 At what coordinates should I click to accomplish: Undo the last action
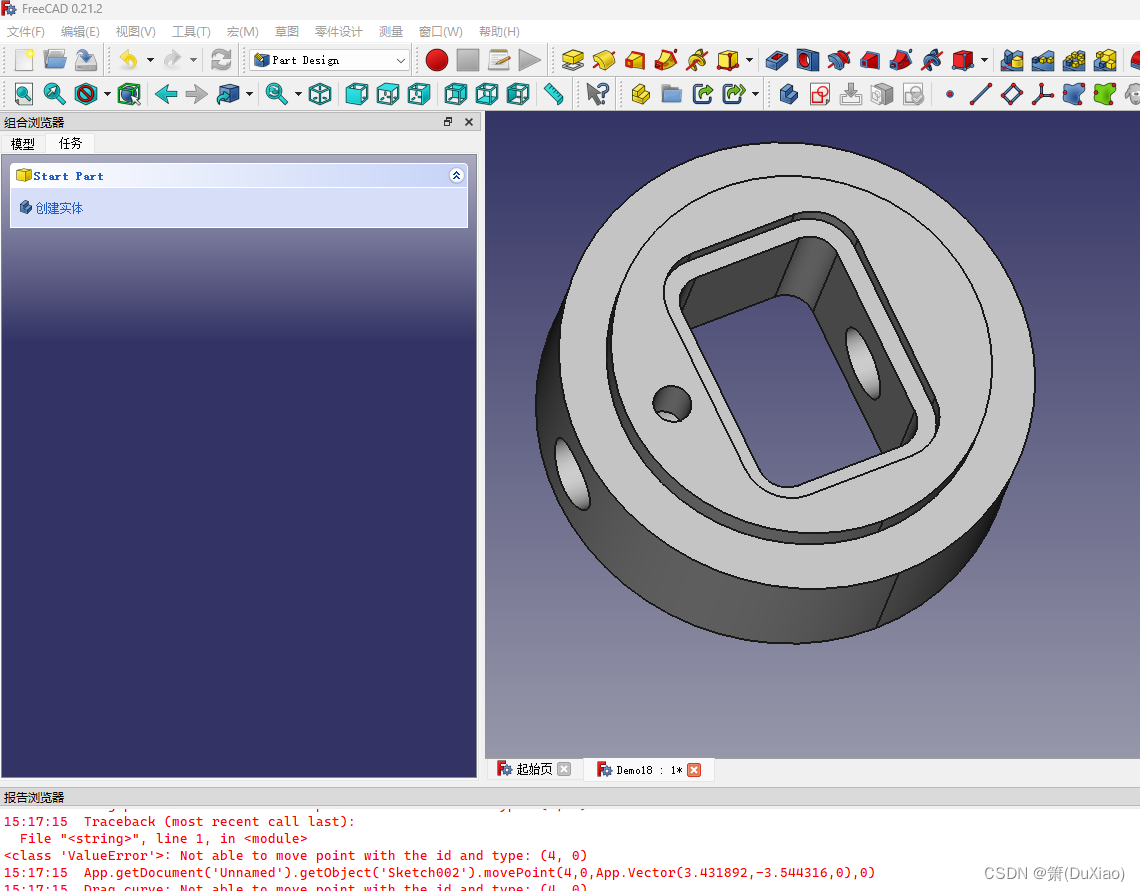pyautogui.click(x=129, y=60)
